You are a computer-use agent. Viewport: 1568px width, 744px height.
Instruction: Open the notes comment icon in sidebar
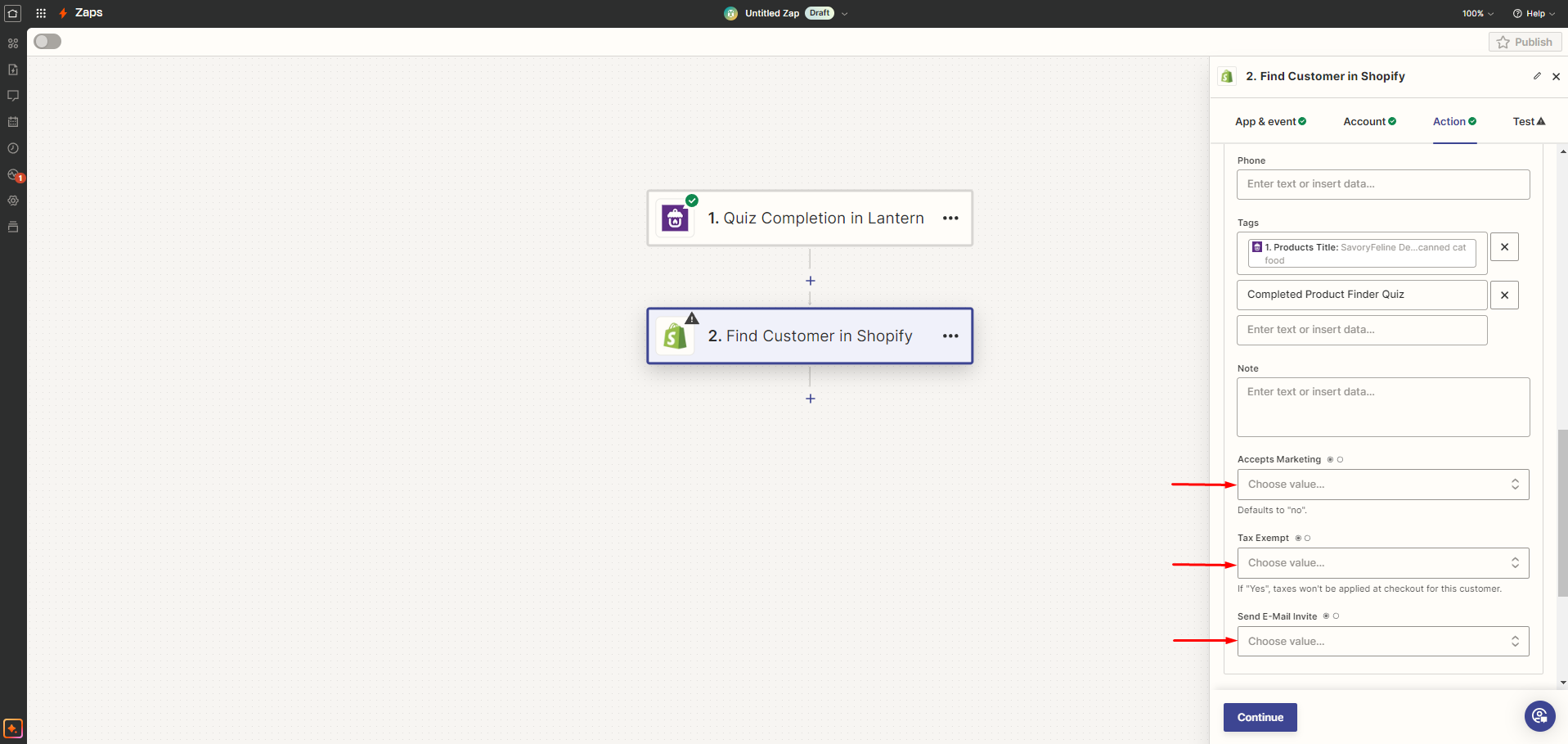(13, 96)
